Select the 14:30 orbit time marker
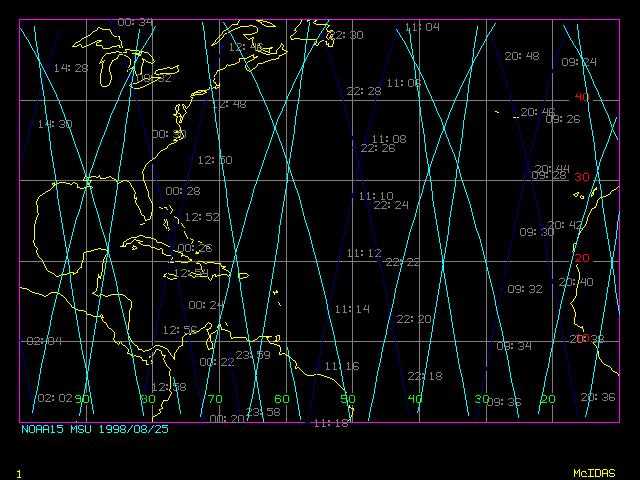640x480 pixels. coord(55,124)
